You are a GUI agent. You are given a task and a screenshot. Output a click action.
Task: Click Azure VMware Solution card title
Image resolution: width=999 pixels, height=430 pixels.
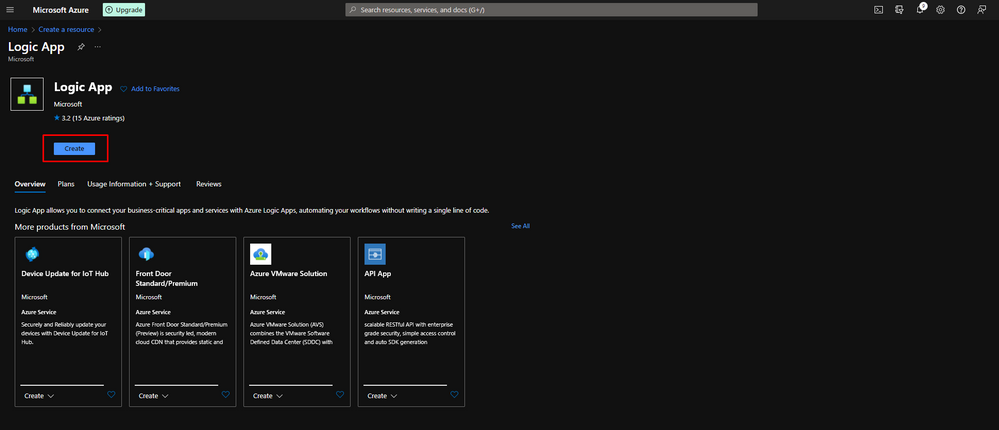[x=289, y=273]
